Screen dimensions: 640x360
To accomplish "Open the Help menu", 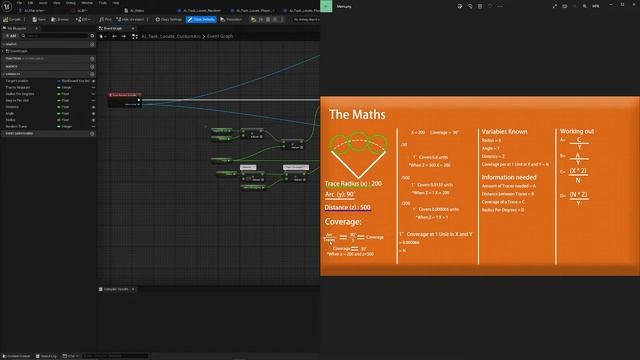I will (x=116, y=3).
